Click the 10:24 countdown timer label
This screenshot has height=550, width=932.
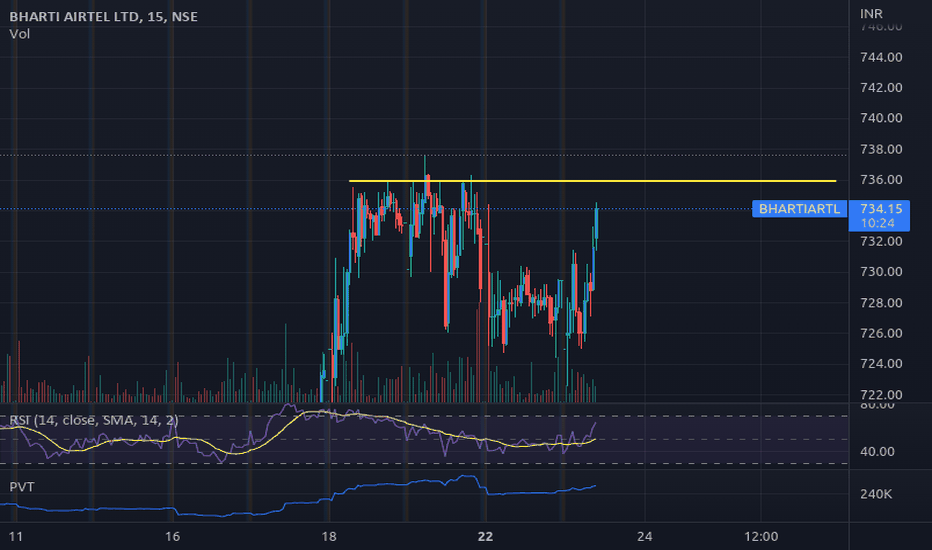pos(877,224)
